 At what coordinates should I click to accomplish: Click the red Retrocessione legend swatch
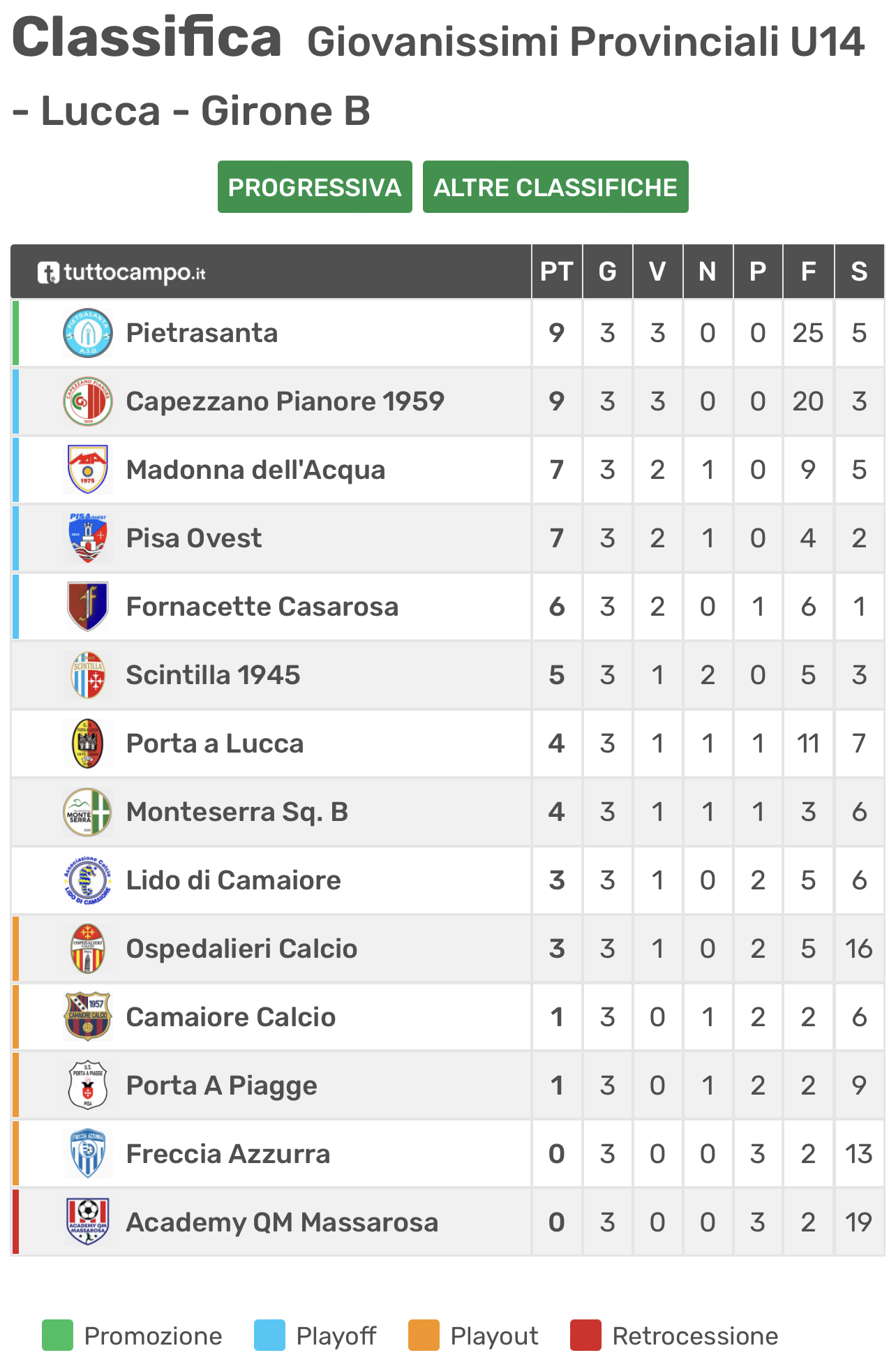[x=585, y=1335]
